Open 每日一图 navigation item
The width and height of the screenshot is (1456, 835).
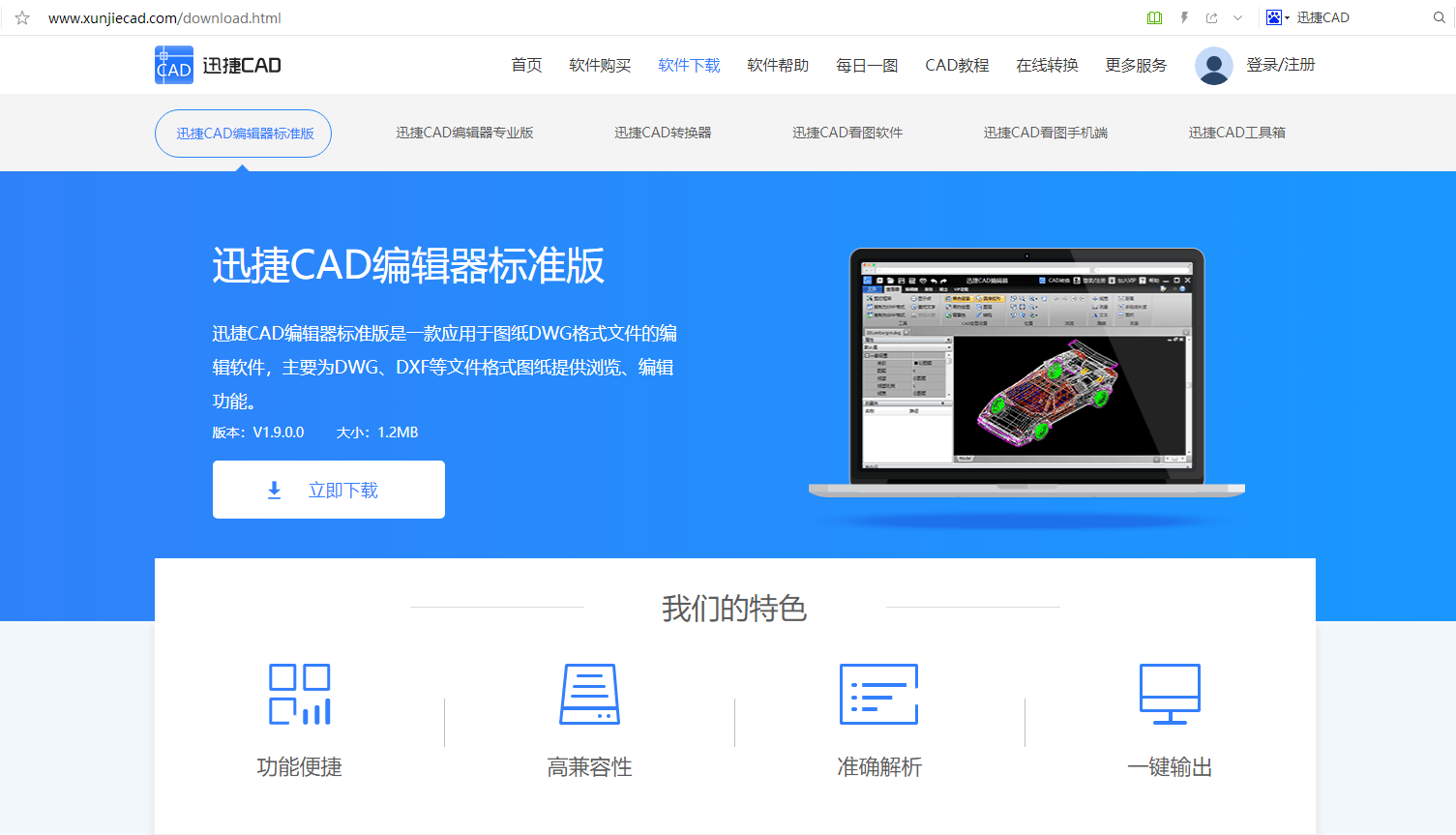tap(867, 65)
